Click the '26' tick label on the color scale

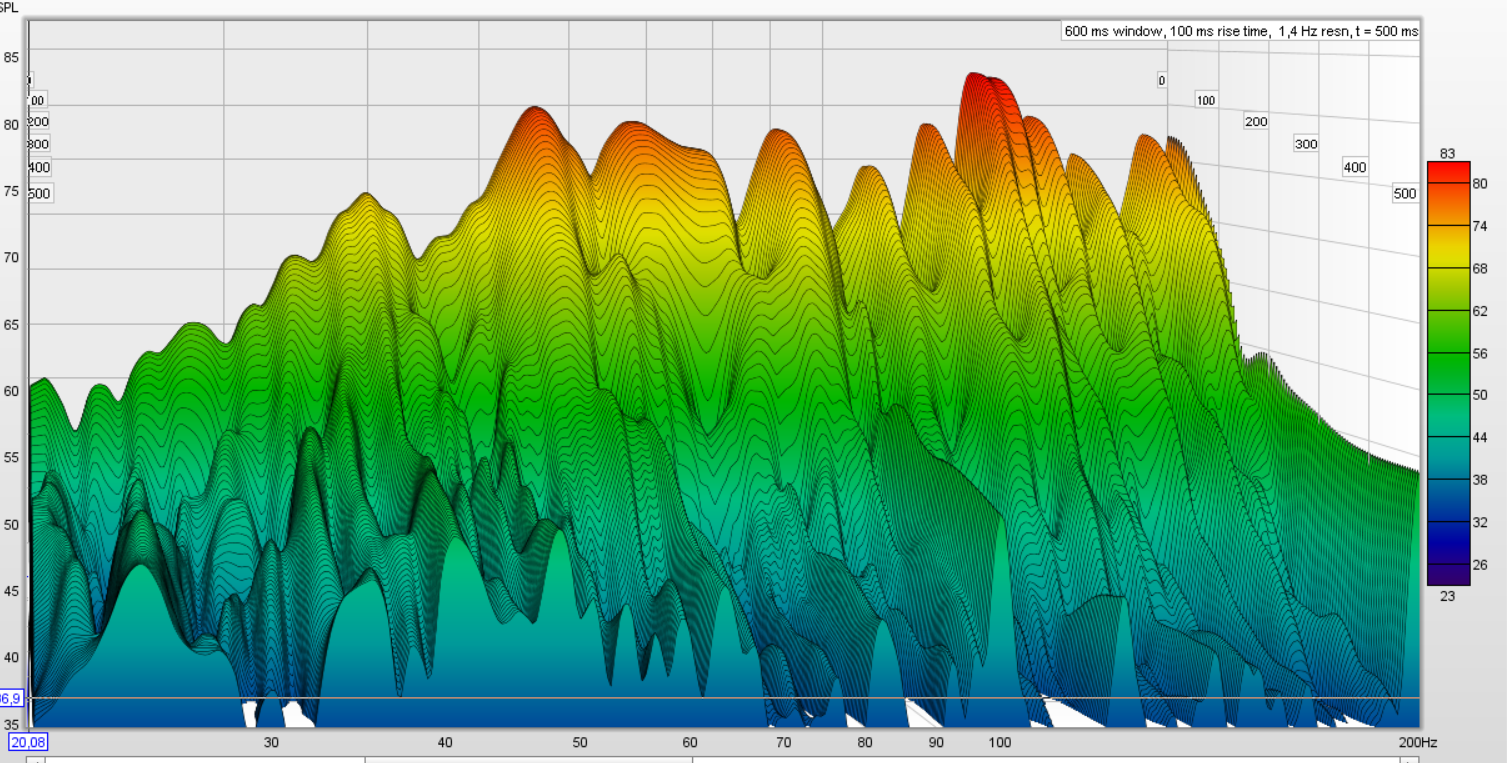point(1480,564)
